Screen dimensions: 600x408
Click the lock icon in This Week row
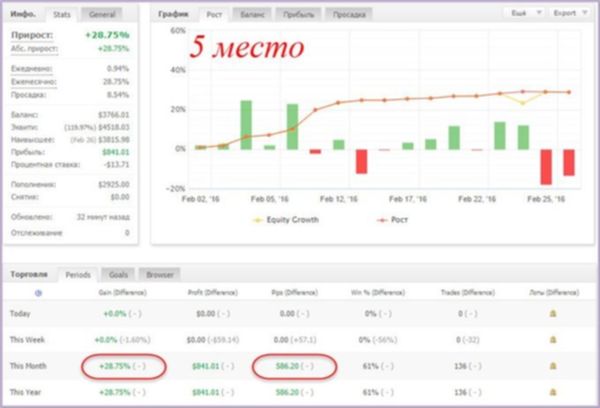[x=553, y=339]
